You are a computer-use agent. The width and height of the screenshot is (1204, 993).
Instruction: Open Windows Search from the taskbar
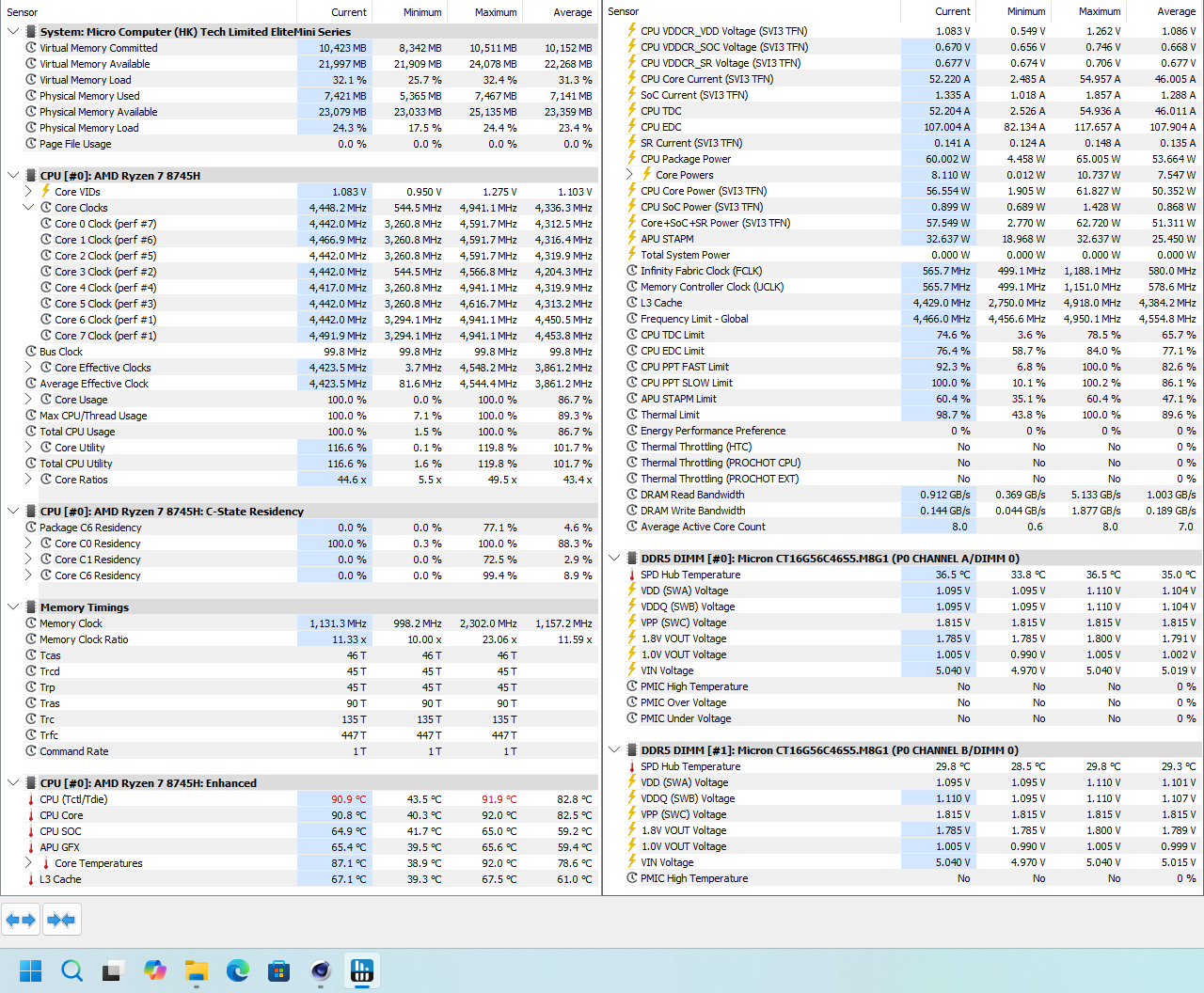point(72,969)
